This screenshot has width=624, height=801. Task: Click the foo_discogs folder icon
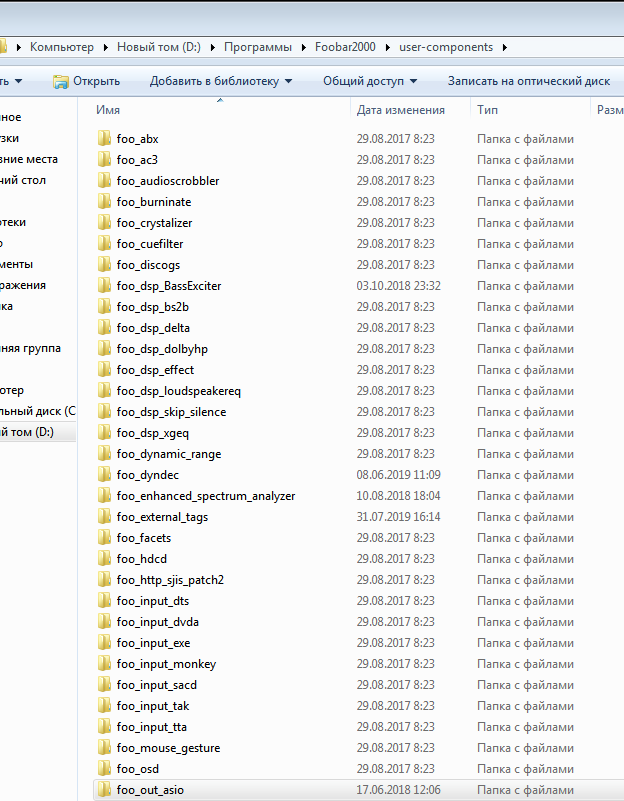click(x=104, y=264)
